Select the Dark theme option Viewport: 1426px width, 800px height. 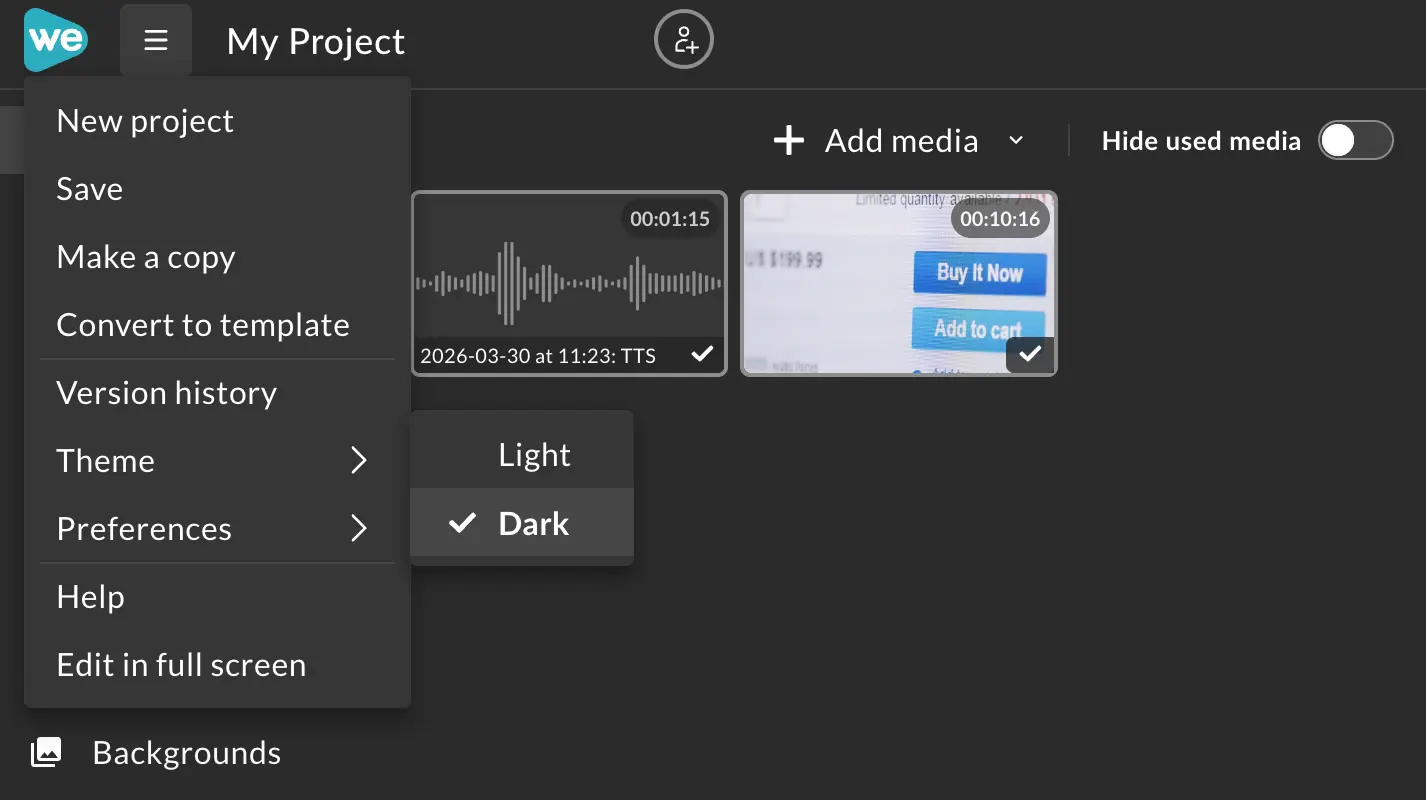point(522,523)
